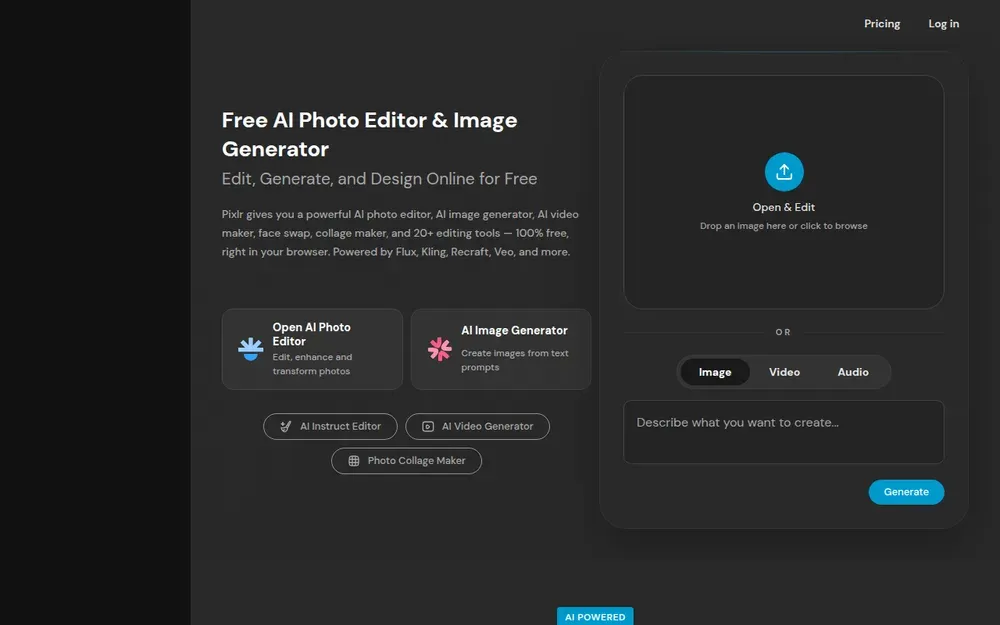Screen dimensions: 1000x625
Task: Click the AI POWERED badge
Action: click(595, 616)
